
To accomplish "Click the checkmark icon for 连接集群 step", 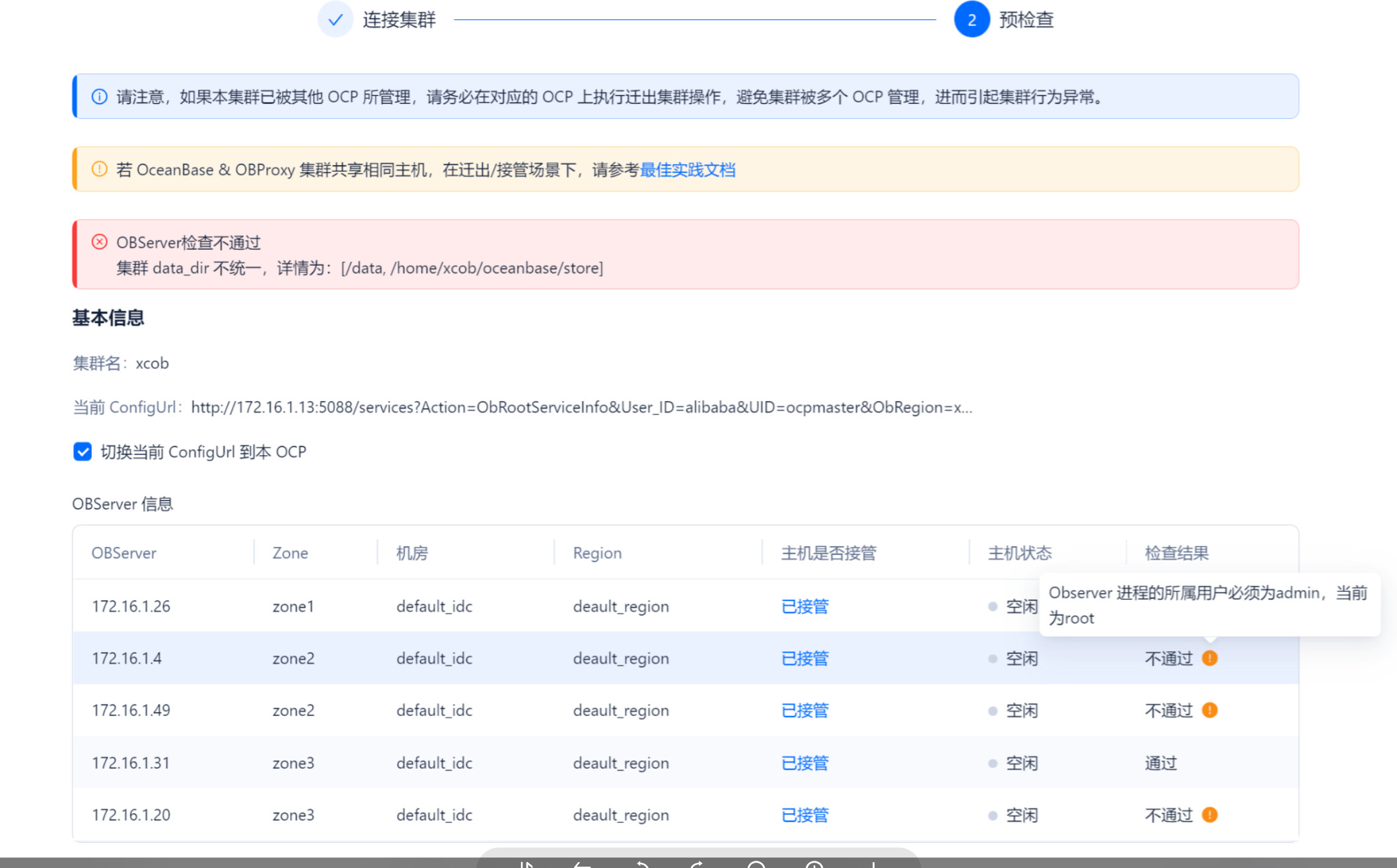I will (336, 20).
